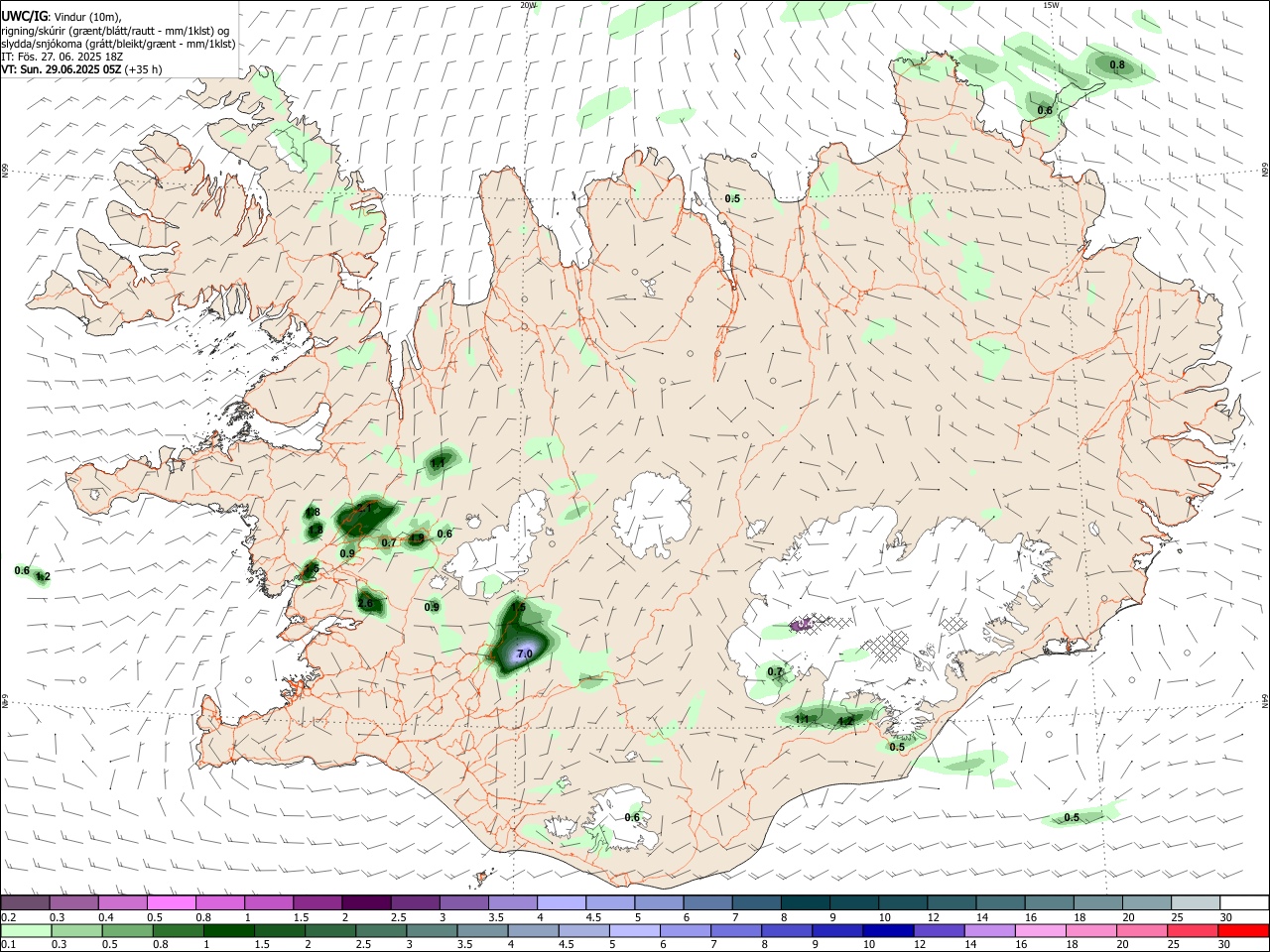
Task: Click the bottom scale swatch between 10 and 12
Action: click(888, 931)
